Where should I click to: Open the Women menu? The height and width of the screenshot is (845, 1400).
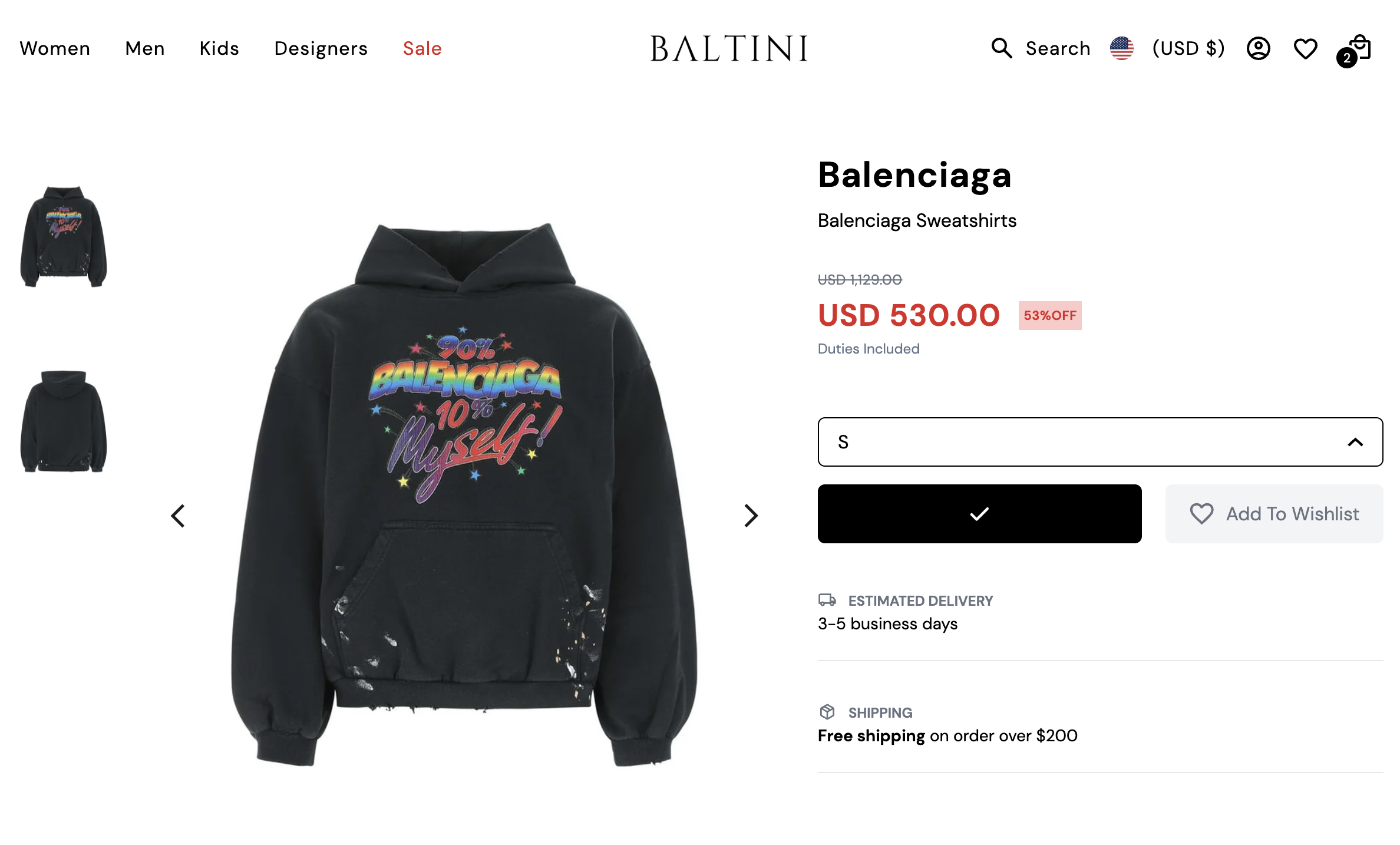click(55, 48)
